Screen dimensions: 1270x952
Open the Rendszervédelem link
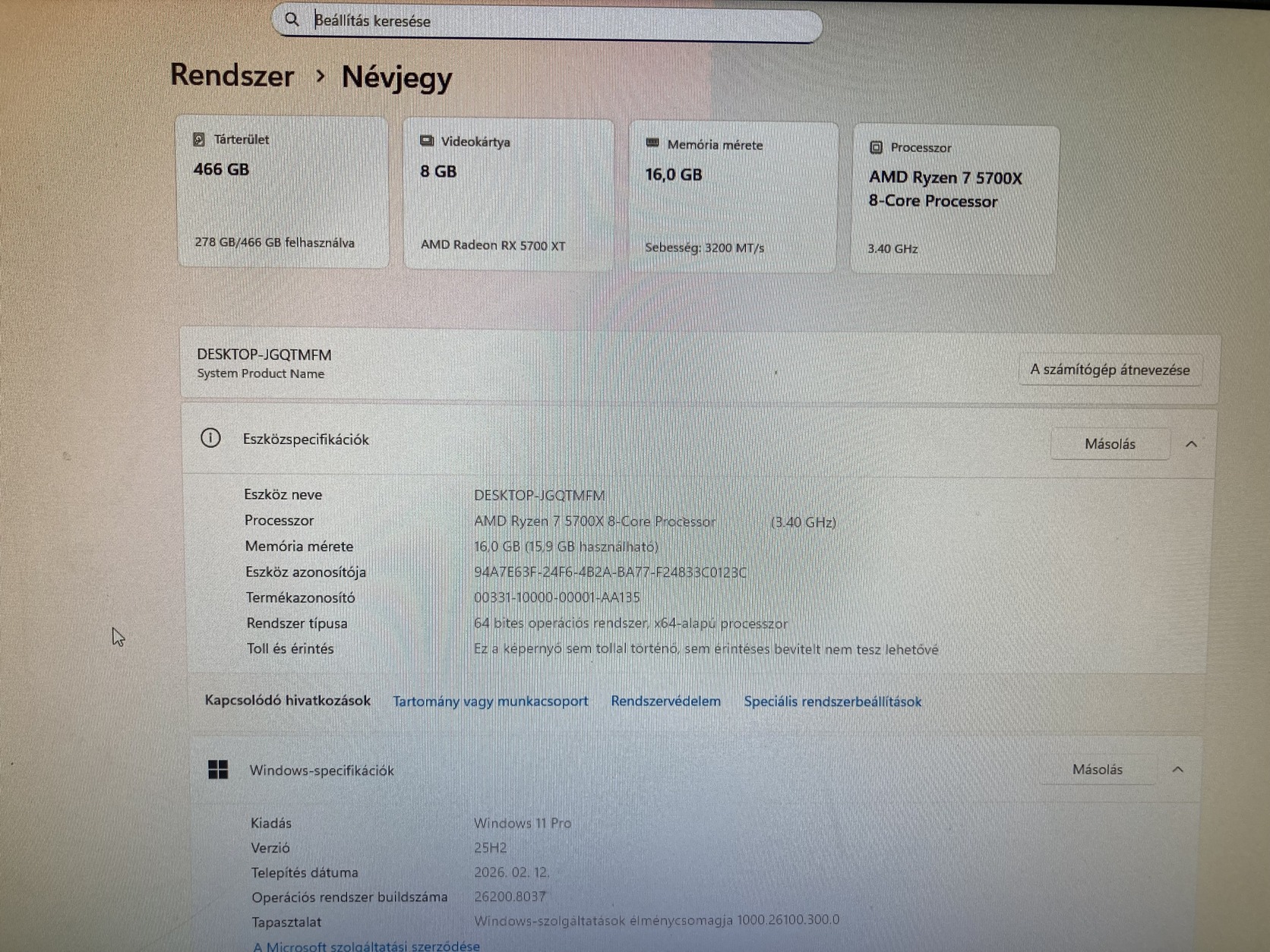click(665, 701)
